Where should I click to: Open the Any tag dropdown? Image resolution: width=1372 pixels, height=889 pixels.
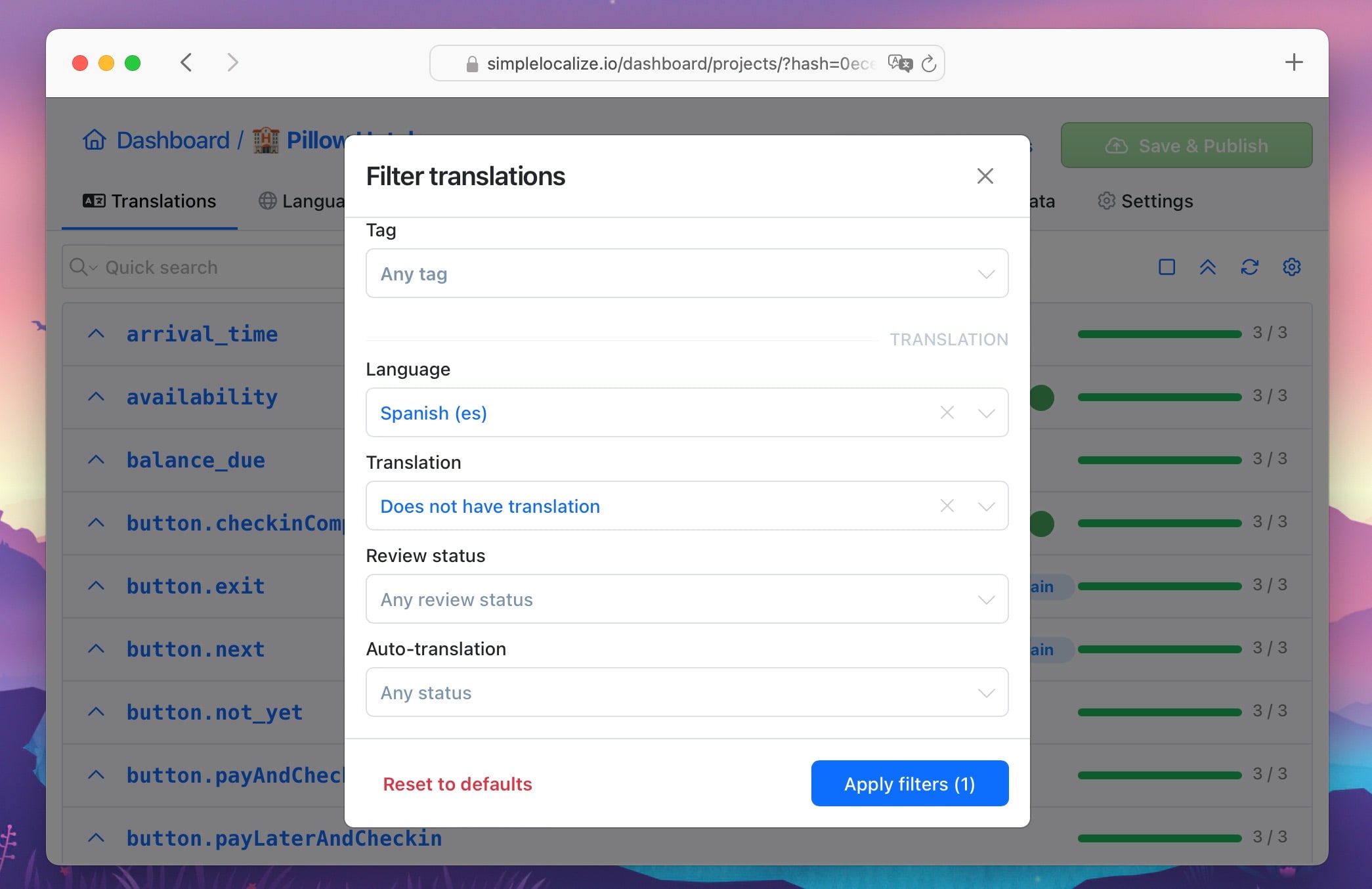pos(687,273)
